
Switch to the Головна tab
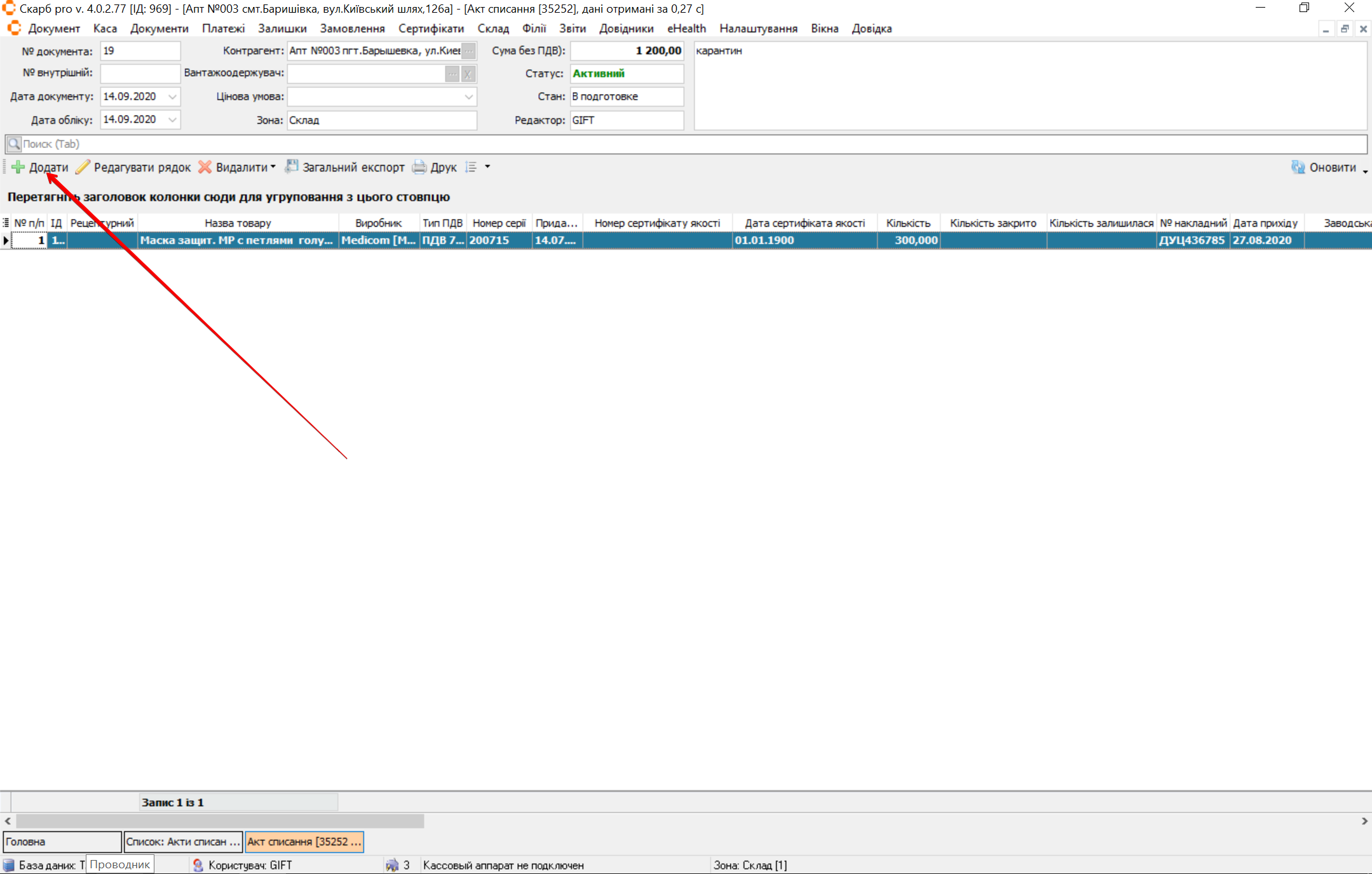(x=62, y=842)
